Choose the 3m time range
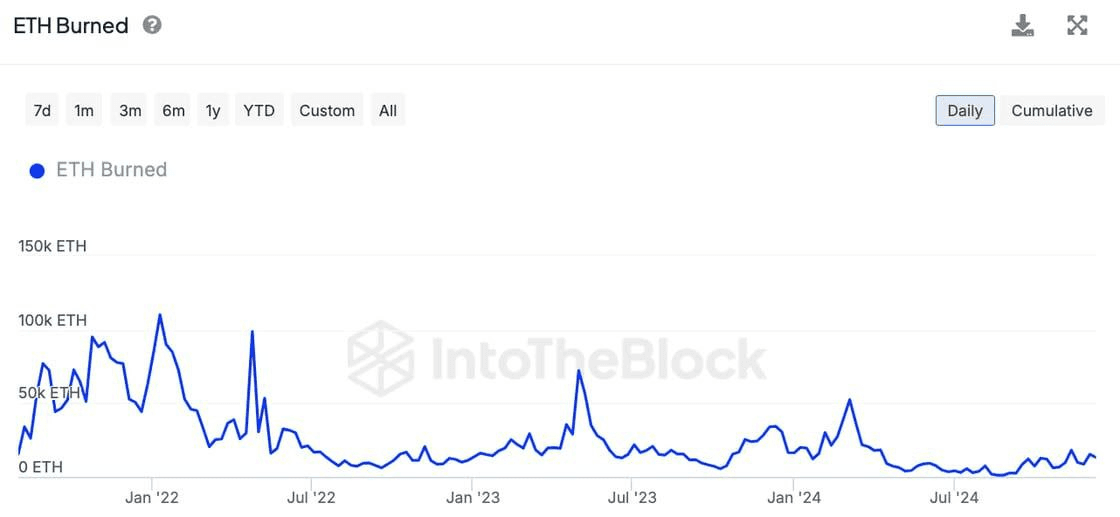This screenshot has width=1120, height=517. point(130,111)
